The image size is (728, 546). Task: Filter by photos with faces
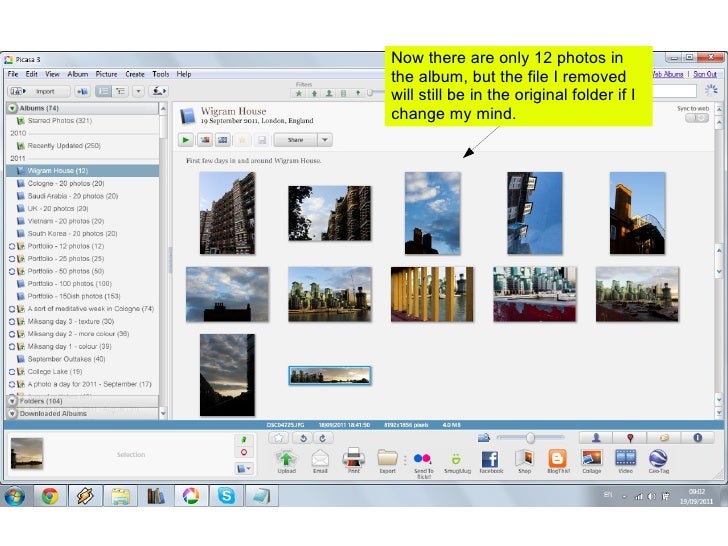click(329, 93)
